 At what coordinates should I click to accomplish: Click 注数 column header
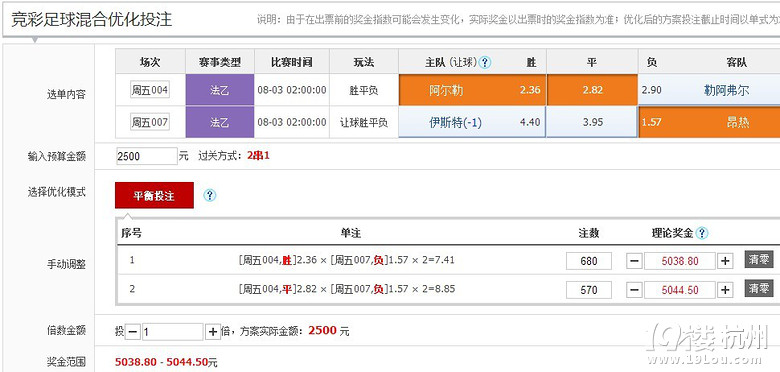[x=588, y=233]
